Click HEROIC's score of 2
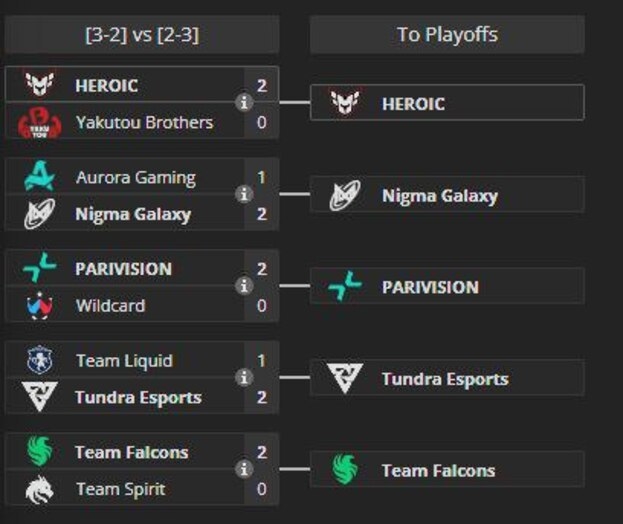623x524 pixels. [262, 86]
